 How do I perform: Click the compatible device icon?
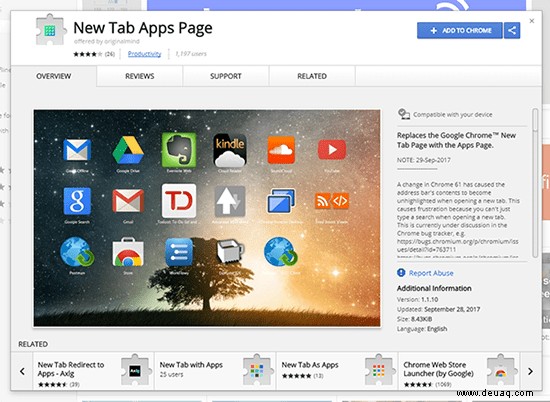coord(404,114)
